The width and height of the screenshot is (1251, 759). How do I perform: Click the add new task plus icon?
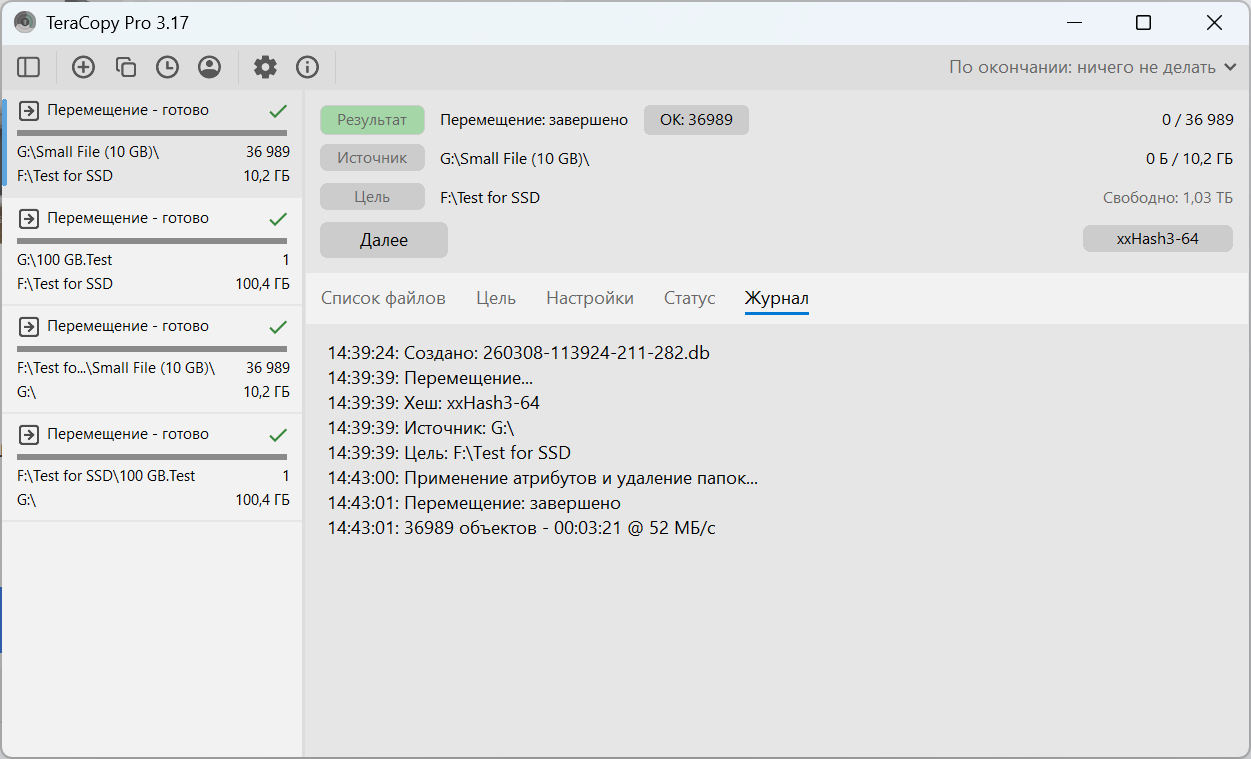click(x=84, y=67)
